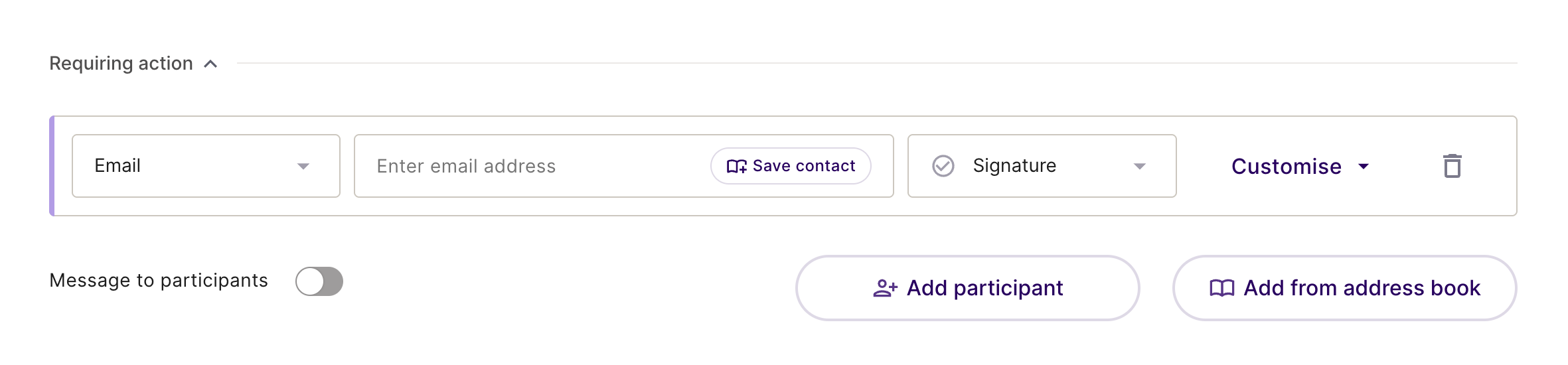Screen dimensions: 1568x365
Task: Click the Save contact button
Action: [x=791, y=166]
